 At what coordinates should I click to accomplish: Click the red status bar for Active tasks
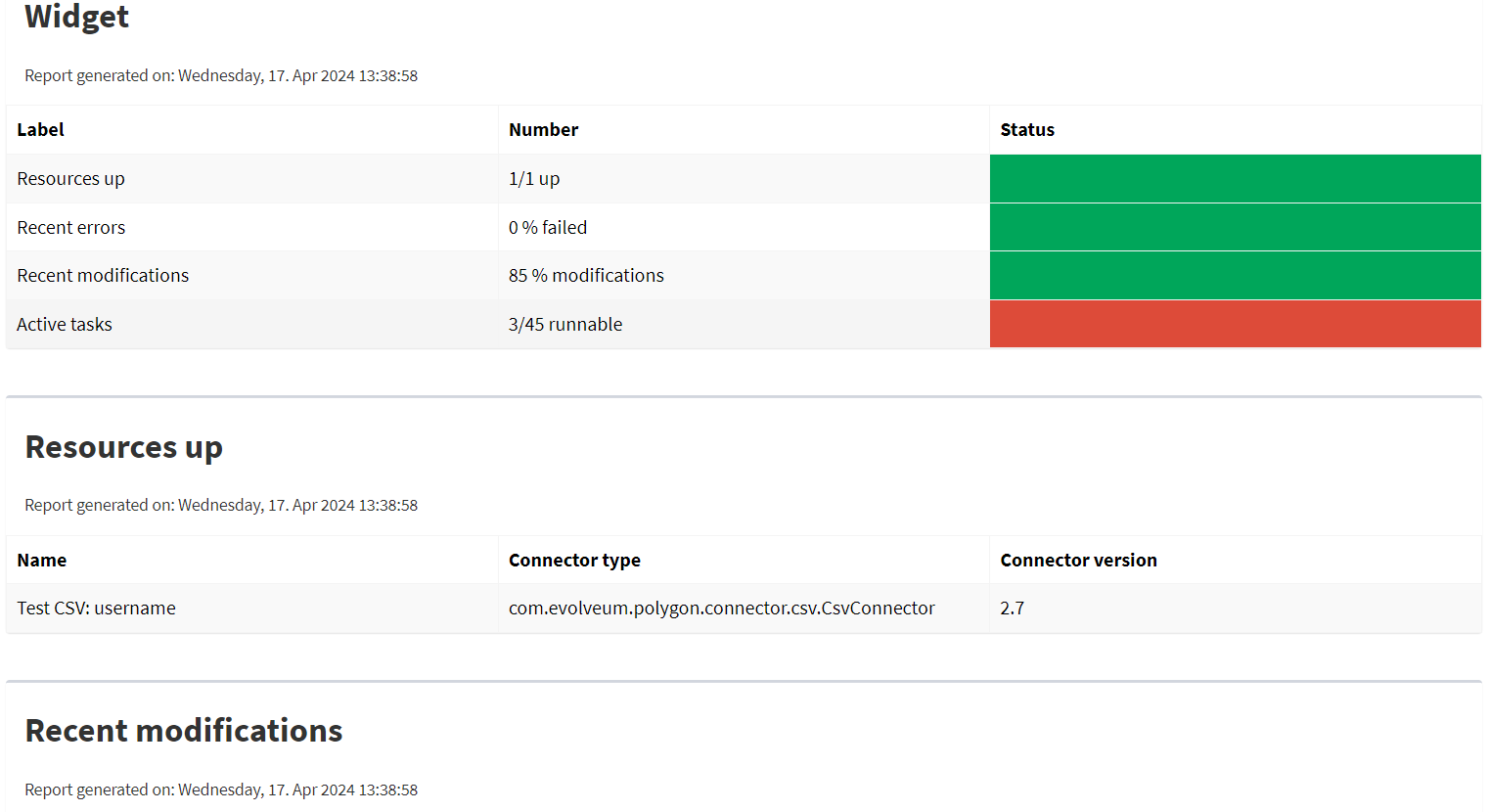click(x=1235, y=324)
